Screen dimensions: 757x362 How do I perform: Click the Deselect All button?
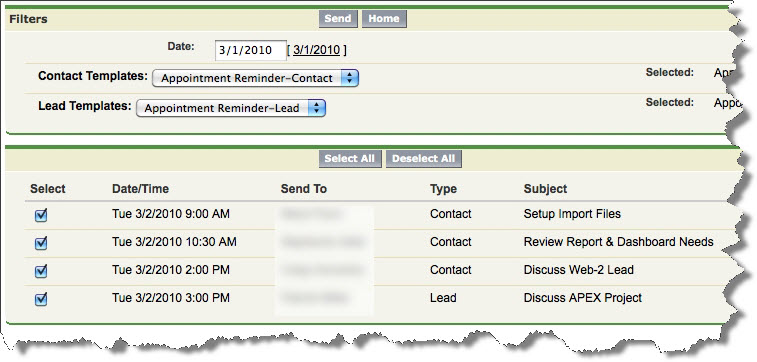point(423,159)
